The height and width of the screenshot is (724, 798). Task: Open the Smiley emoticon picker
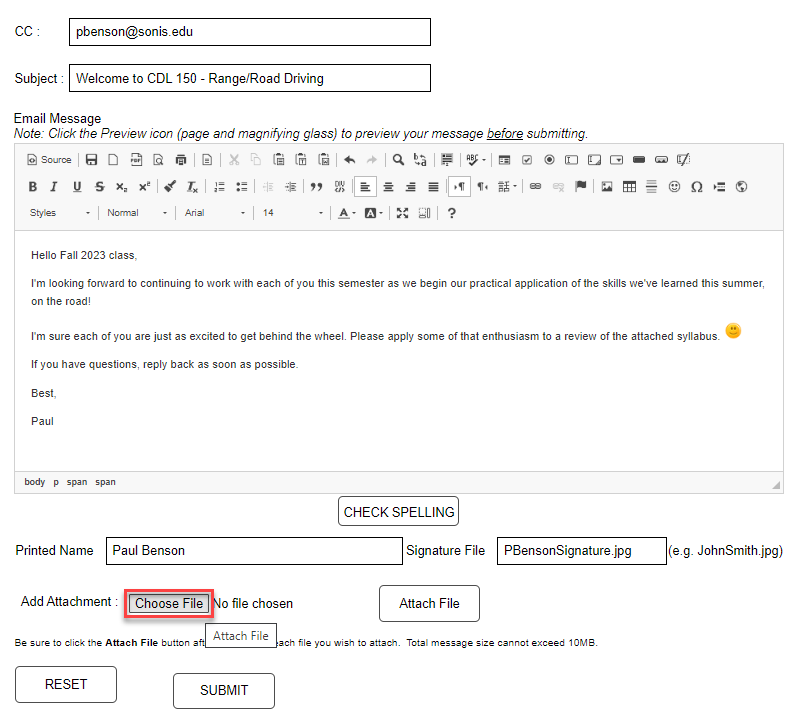[674, 187]
